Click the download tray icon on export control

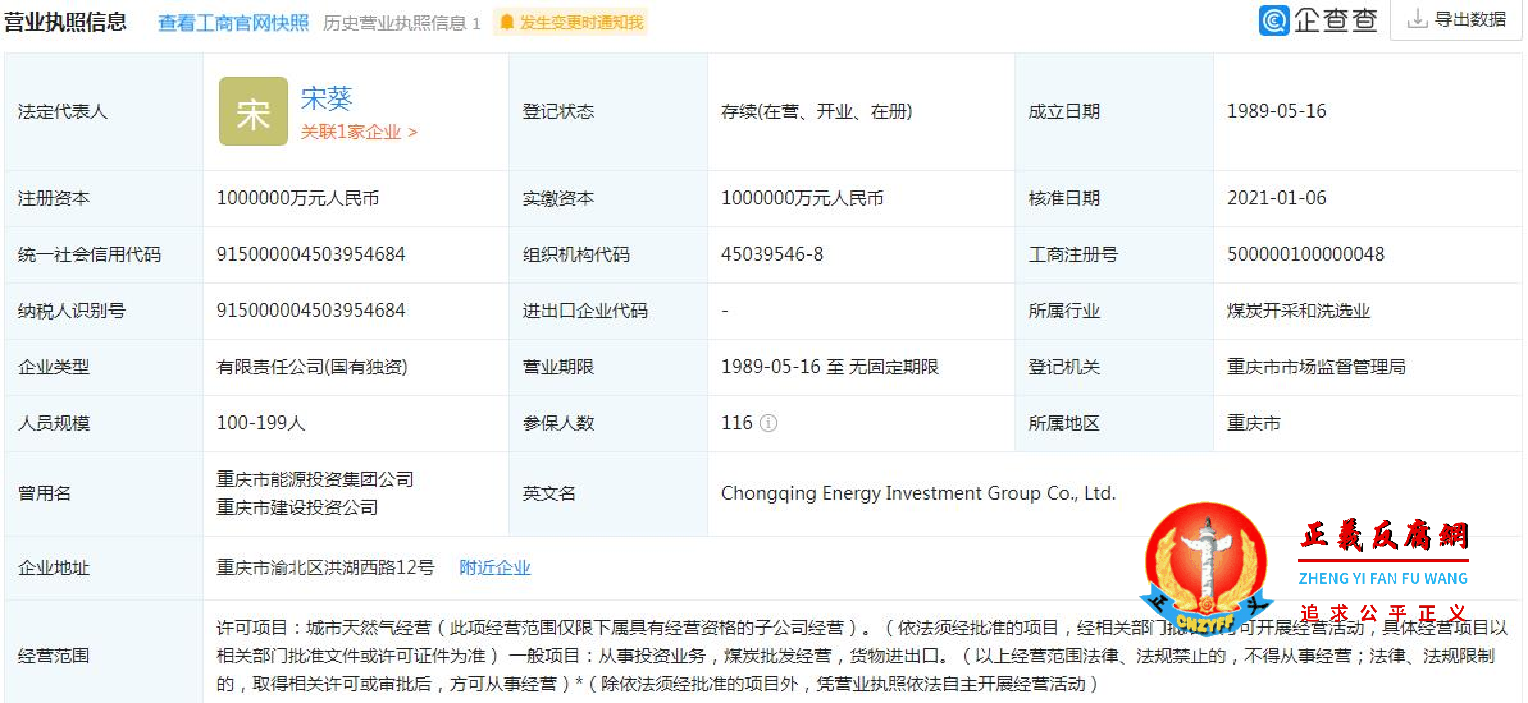1417,18
